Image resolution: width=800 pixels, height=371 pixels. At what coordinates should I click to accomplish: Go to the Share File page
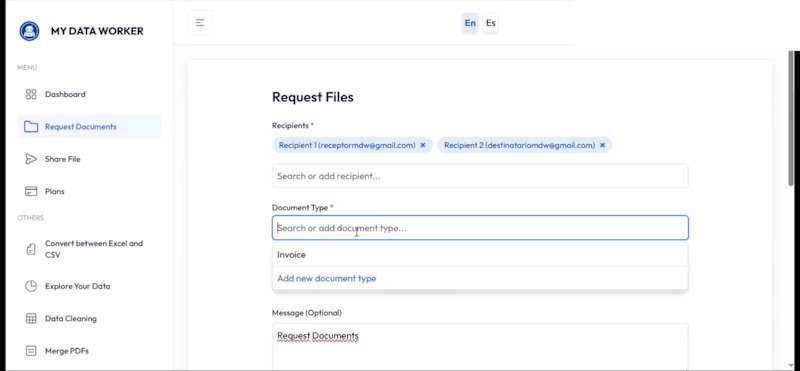(x=89, y=159)
